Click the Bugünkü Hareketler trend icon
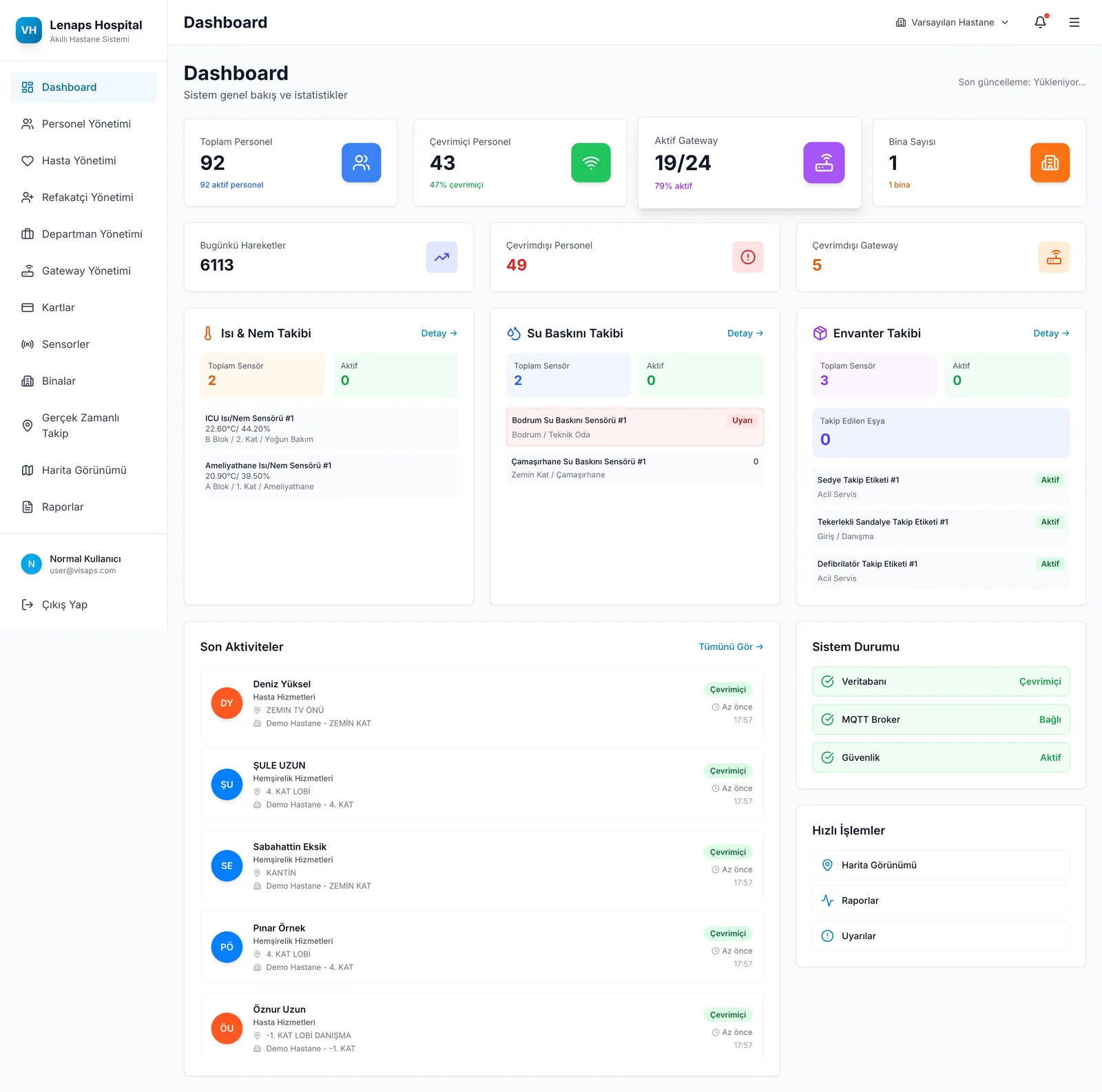Screen dimensions: 1102x1092 (x=441, y=257)
